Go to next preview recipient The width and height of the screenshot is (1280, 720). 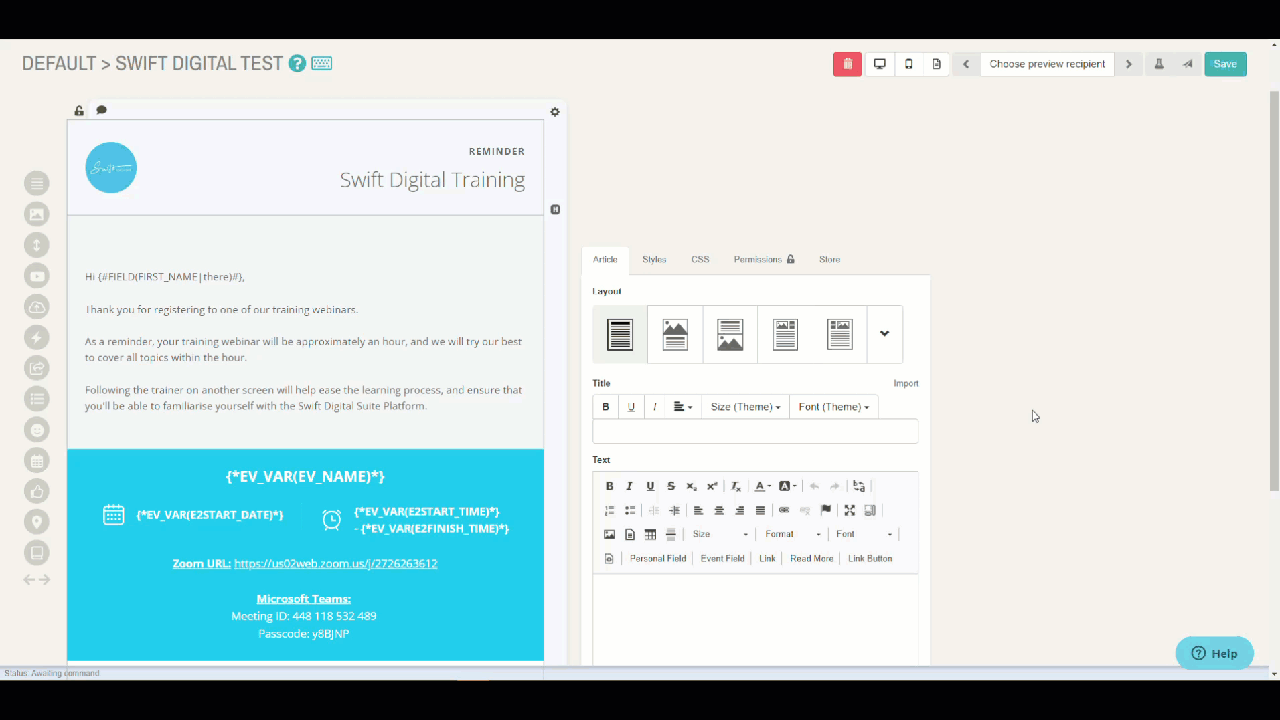click(x=1128, y=64)
